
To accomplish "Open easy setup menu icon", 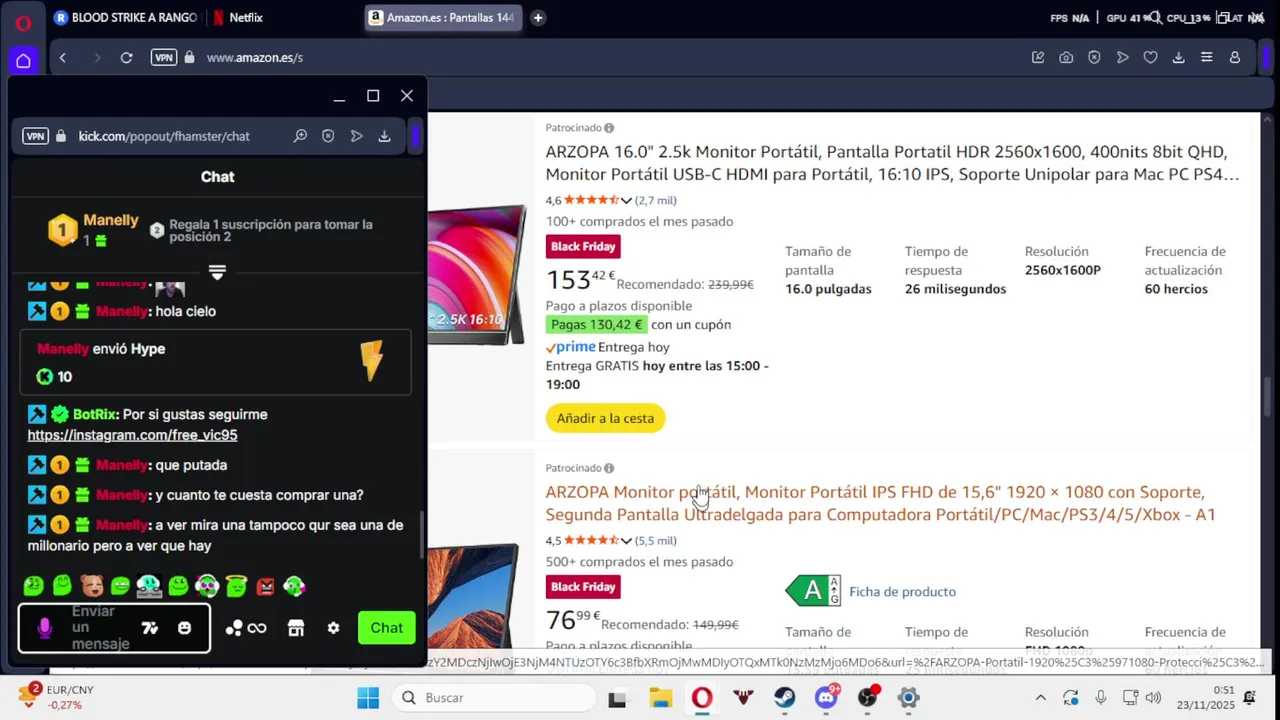I will pos(1206,58).
